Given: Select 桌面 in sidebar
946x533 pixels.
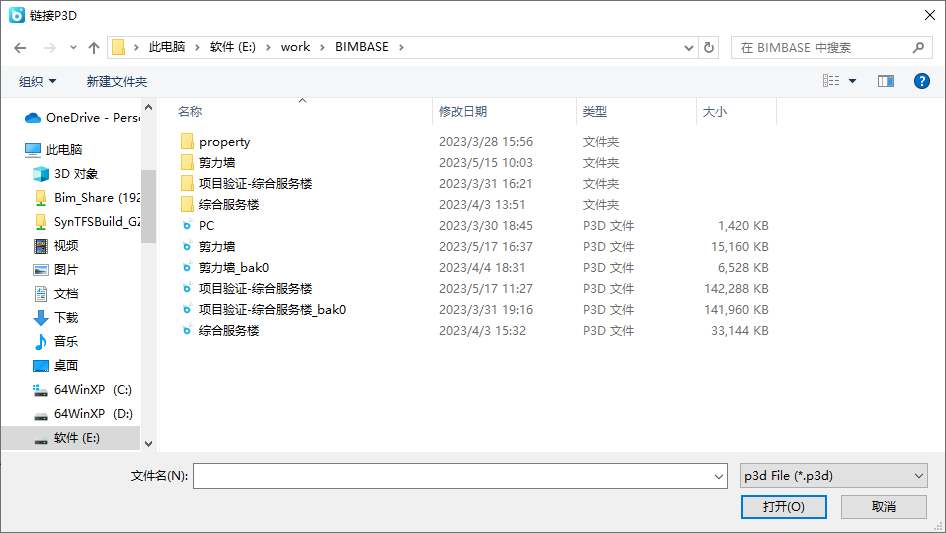Looking at the screenshot, I should [56, 365].
